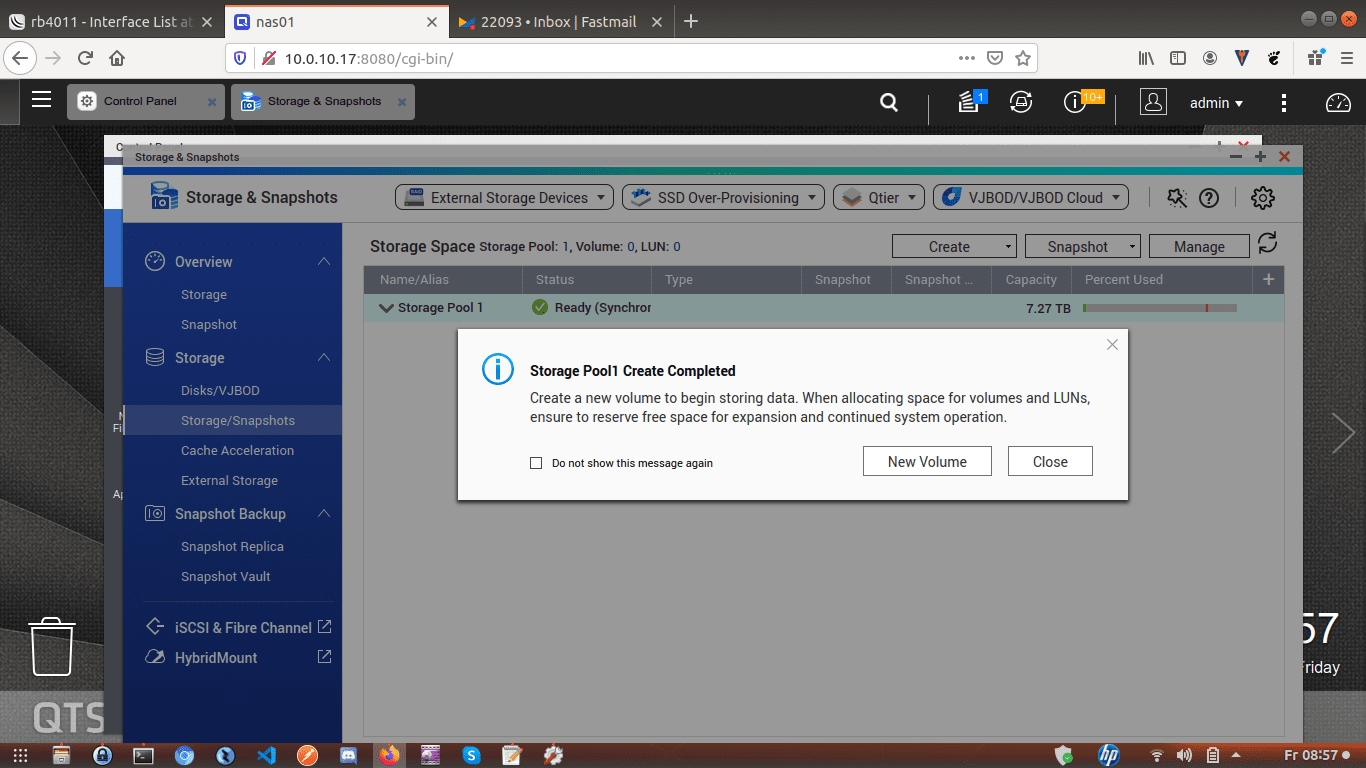Screen dimensions: 1366x768
Task: Collapse the Storage Pool 1 row
Action: 386,308
